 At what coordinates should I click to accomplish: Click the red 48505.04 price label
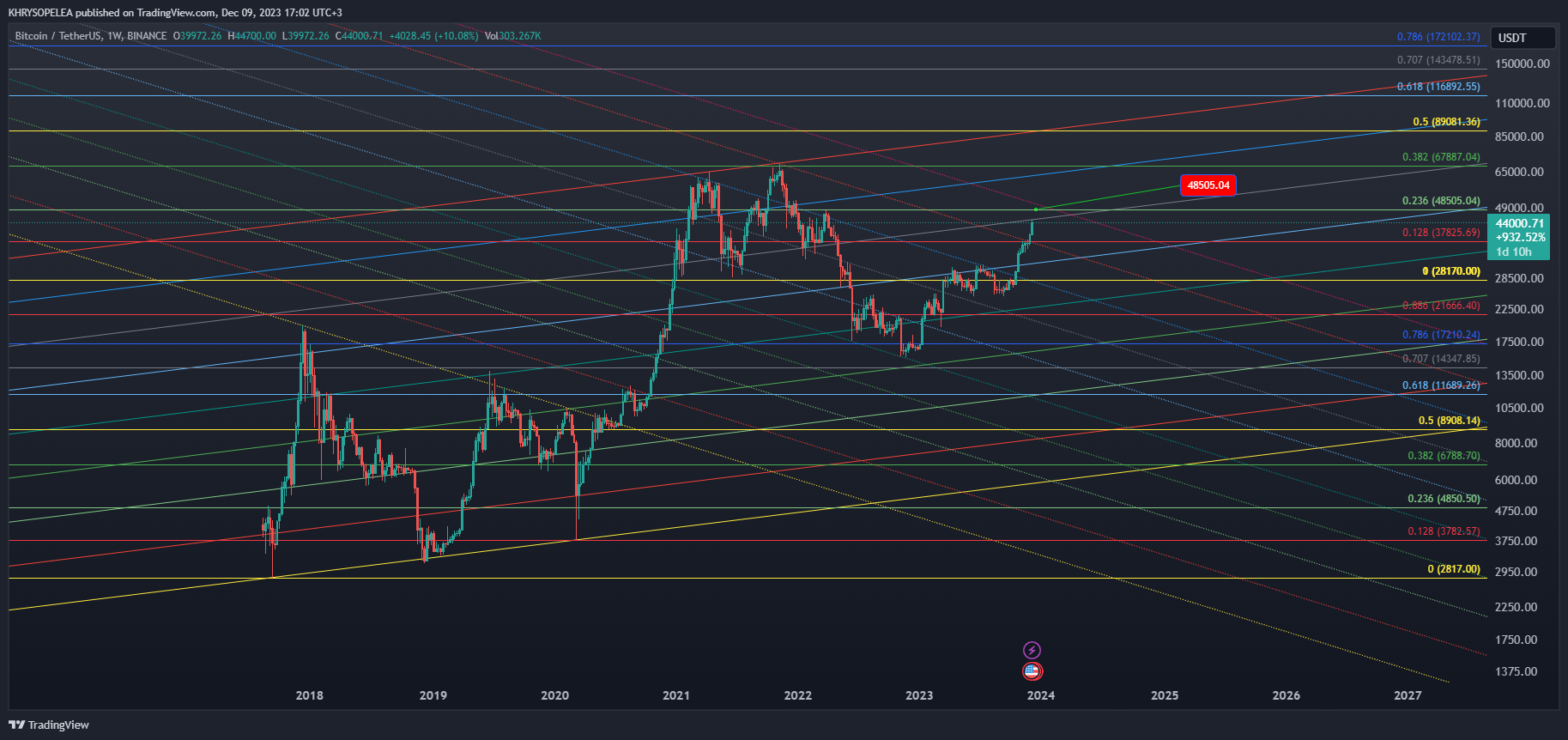(x=1208, y=185)
